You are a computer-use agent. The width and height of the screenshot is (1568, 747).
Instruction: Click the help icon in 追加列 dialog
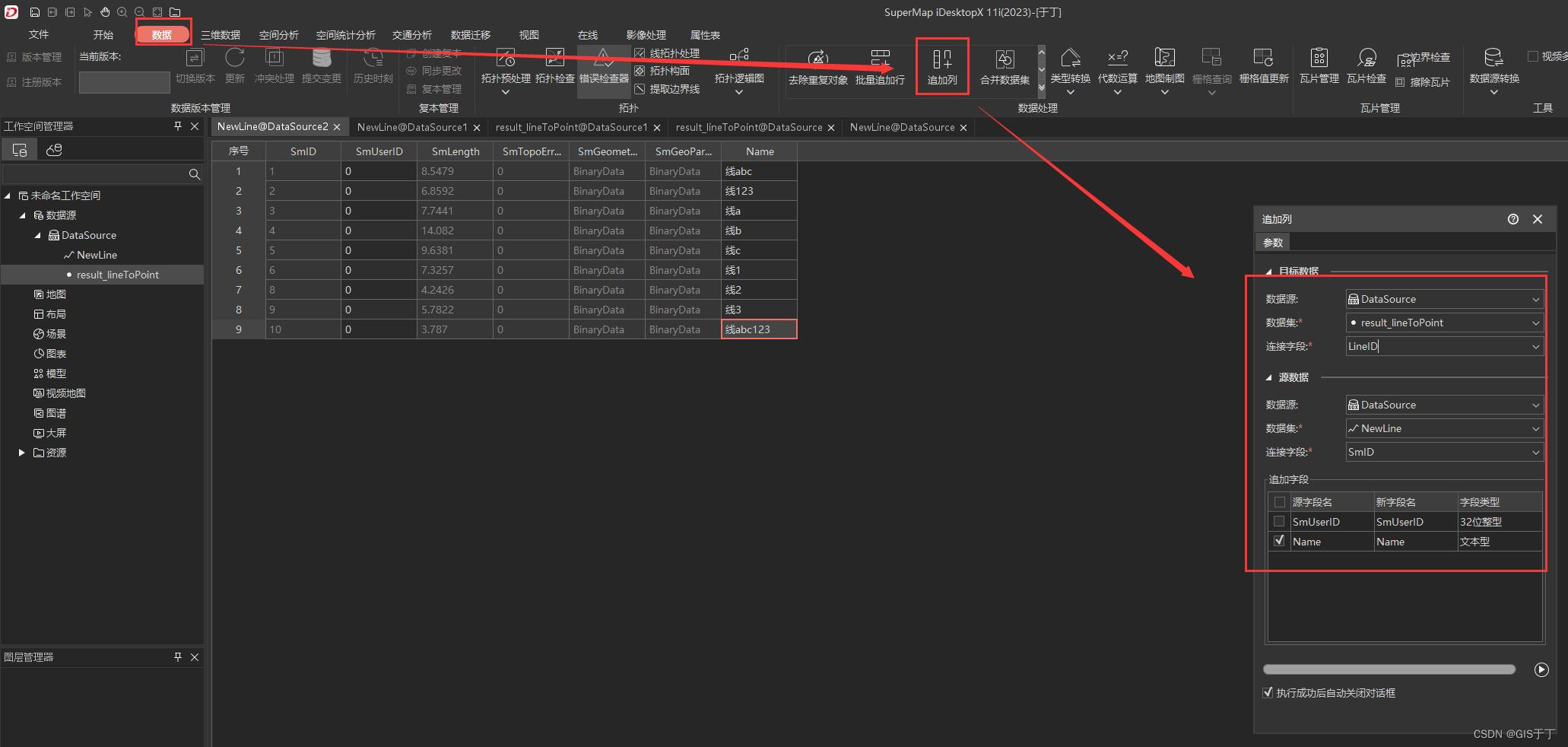[x=1513, y=219]
